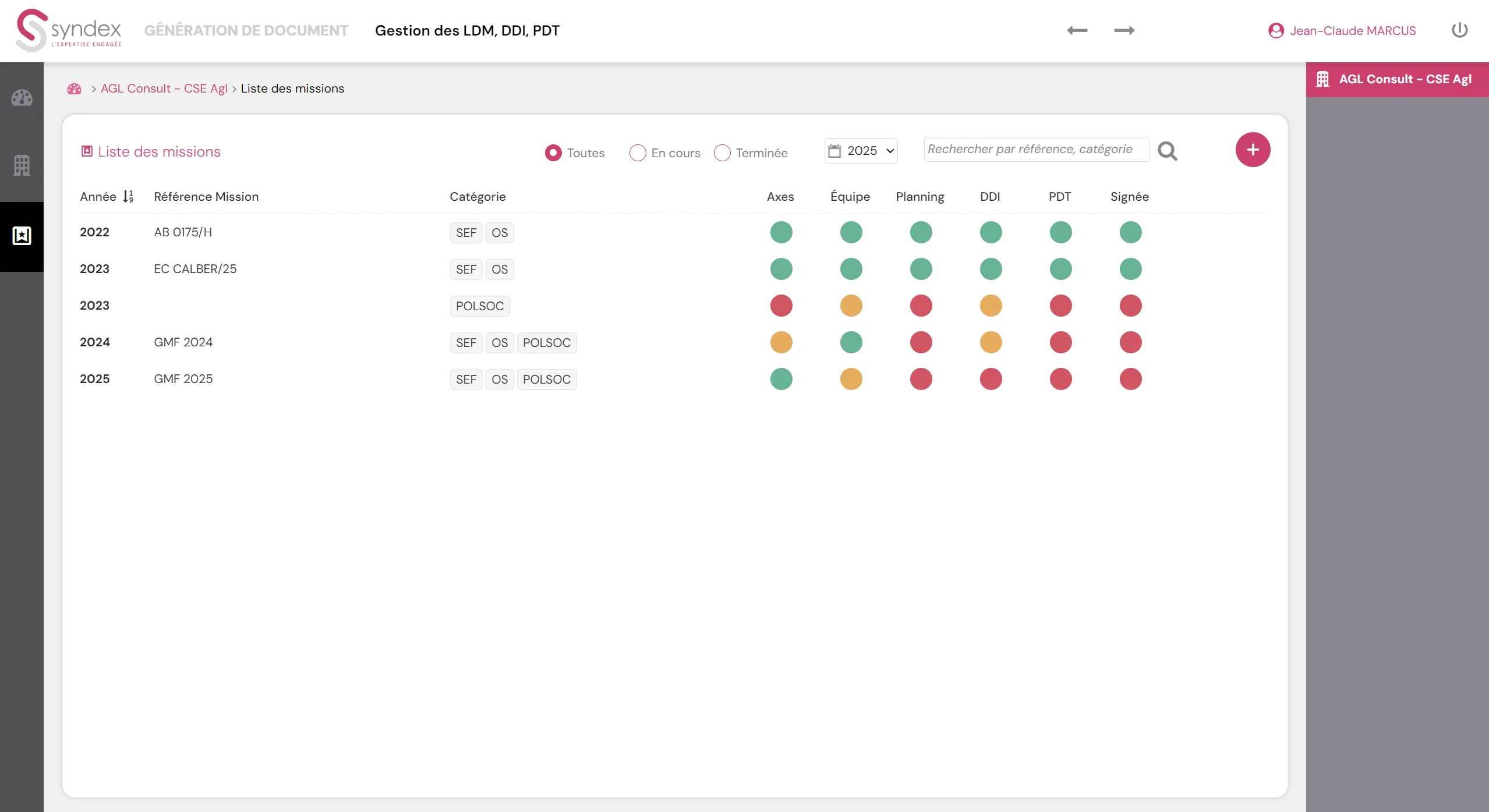The height and width of the screenshot is (812, 1489).
Task: Click the breadcrumb dashboard home icon
Action: coord(75,88)
